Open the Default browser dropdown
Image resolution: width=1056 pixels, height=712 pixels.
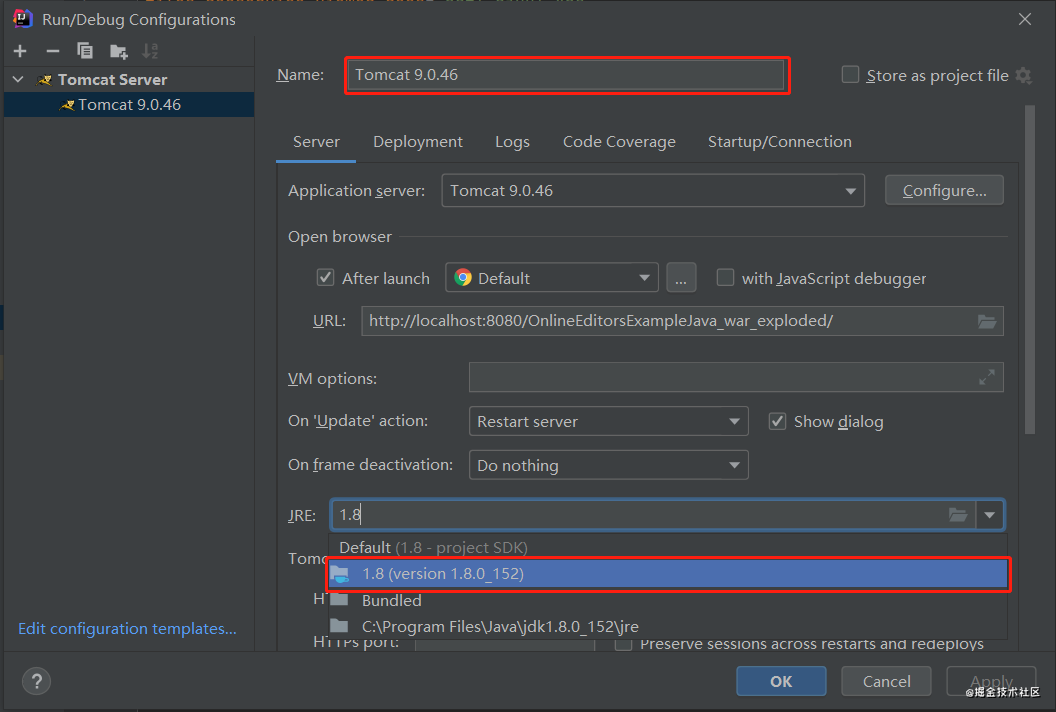click(552, 278)
